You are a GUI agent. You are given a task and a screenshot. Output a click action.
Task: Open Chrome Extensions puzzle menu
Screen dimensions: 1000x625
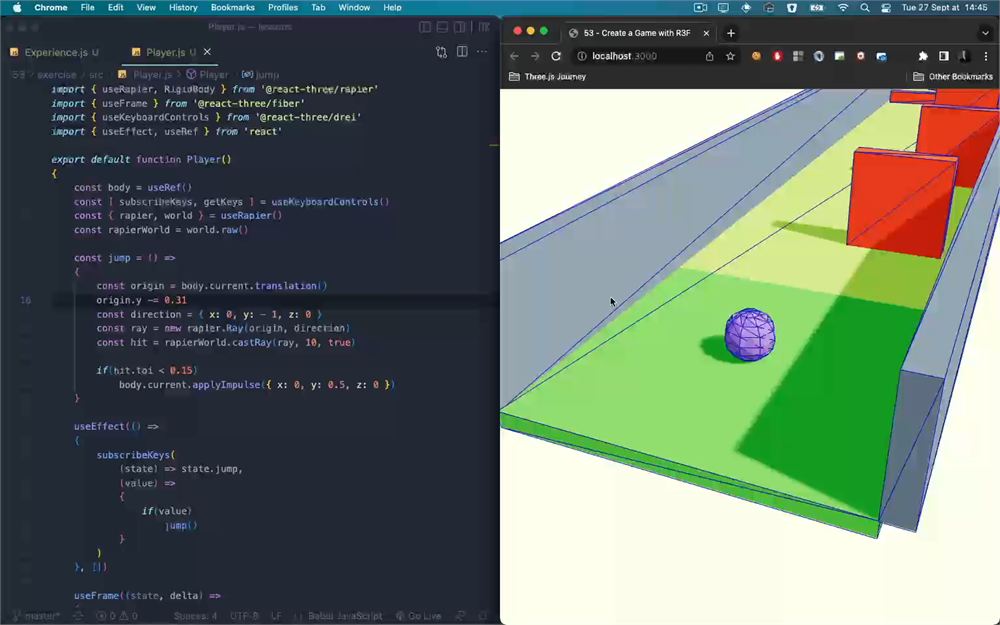tap(923, 56)
